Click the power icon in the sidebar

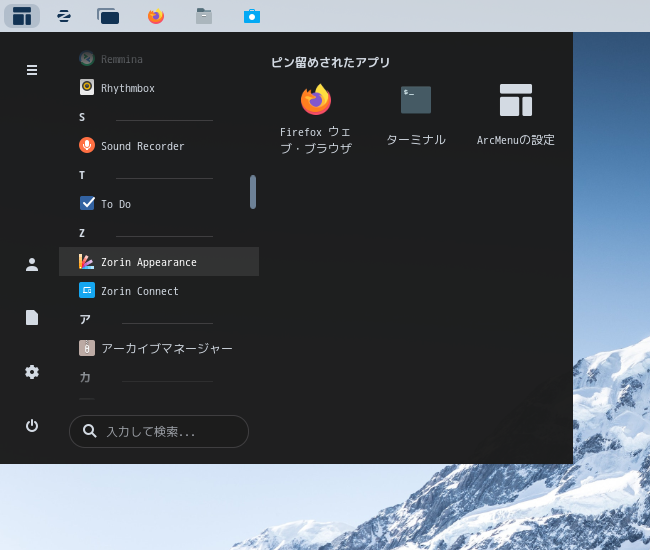(32, 426)
